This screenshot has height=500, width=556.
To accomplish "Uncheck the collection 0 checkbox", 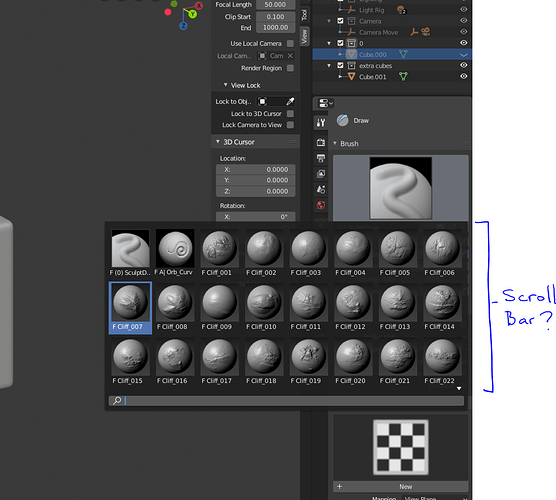I will [340, 43].
